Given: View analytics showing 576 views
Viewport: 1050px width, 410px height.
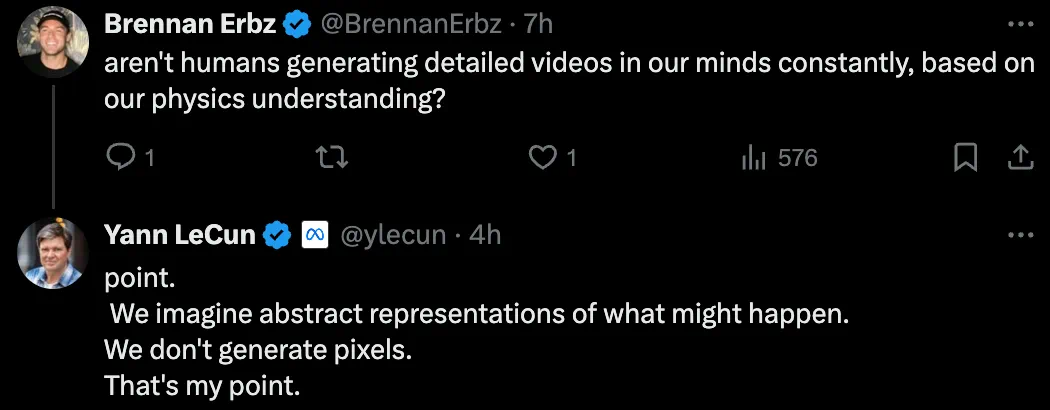Looking at the screenshot, I should click(752, 157).
